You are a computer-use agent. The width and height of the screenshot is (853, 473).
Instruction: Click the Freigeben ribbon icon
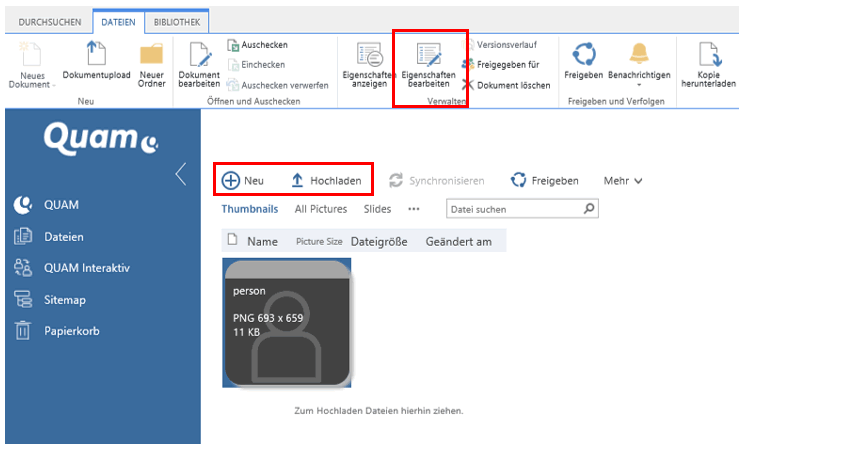(x=583, y=54)
